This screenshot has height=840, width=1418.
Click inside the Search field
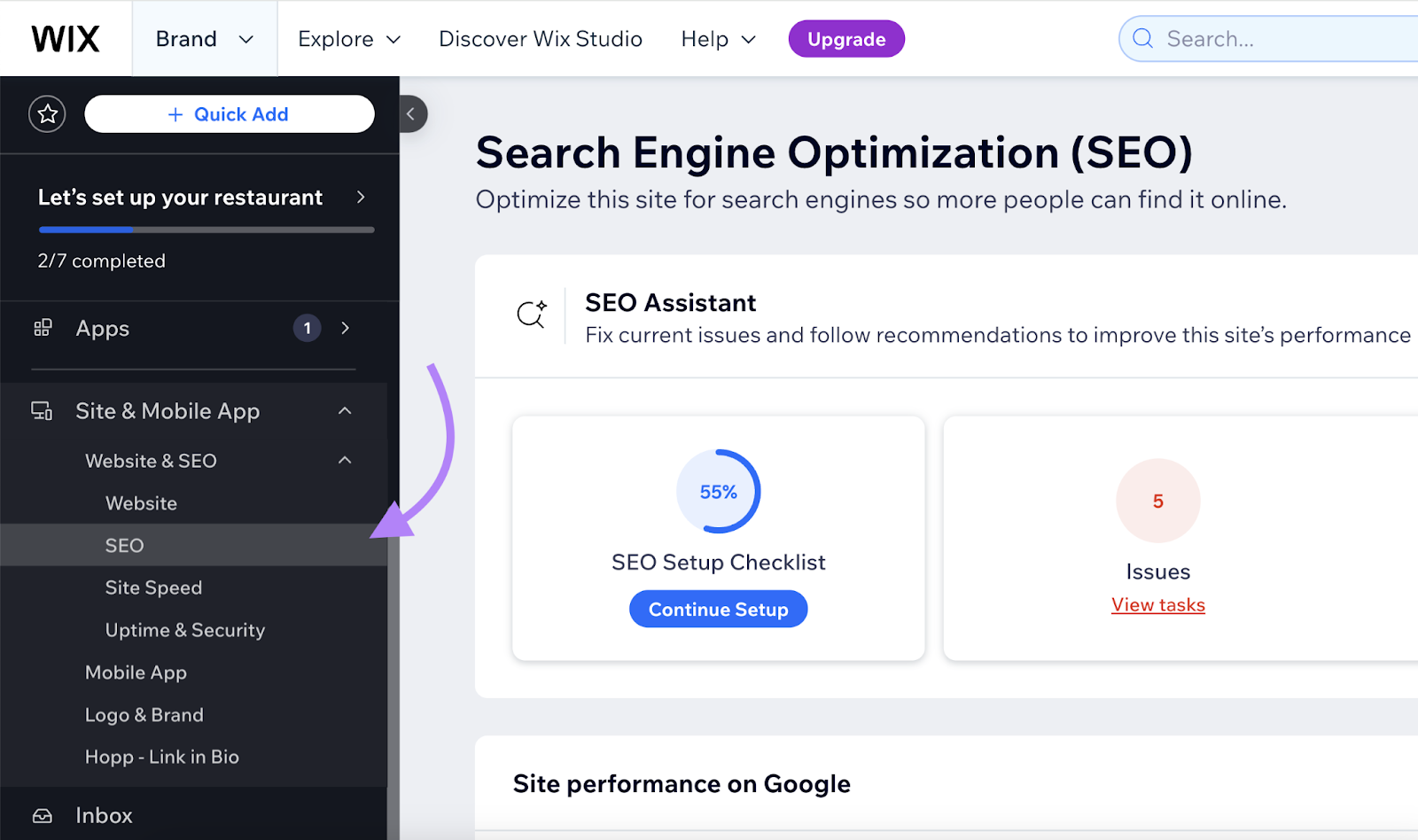tap(1267, 38)
